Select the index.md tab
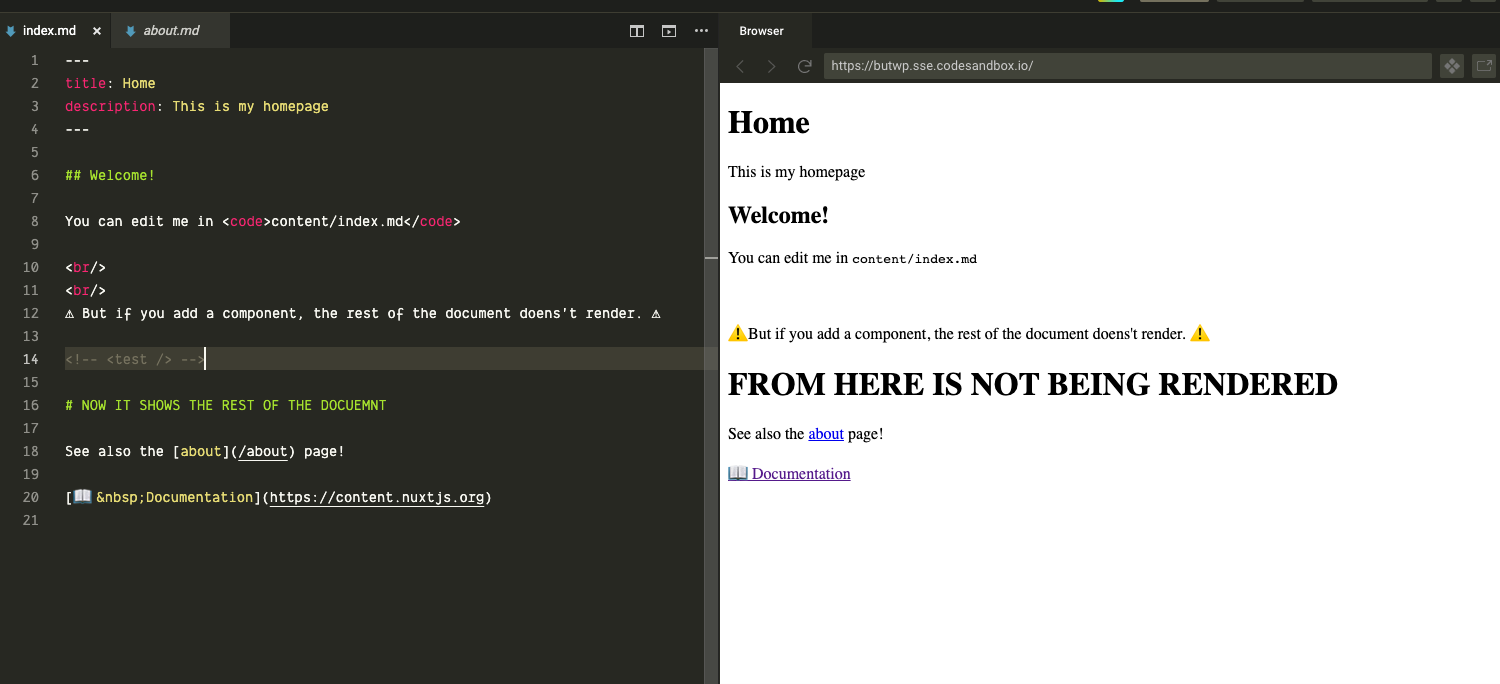 pos(52,30)
